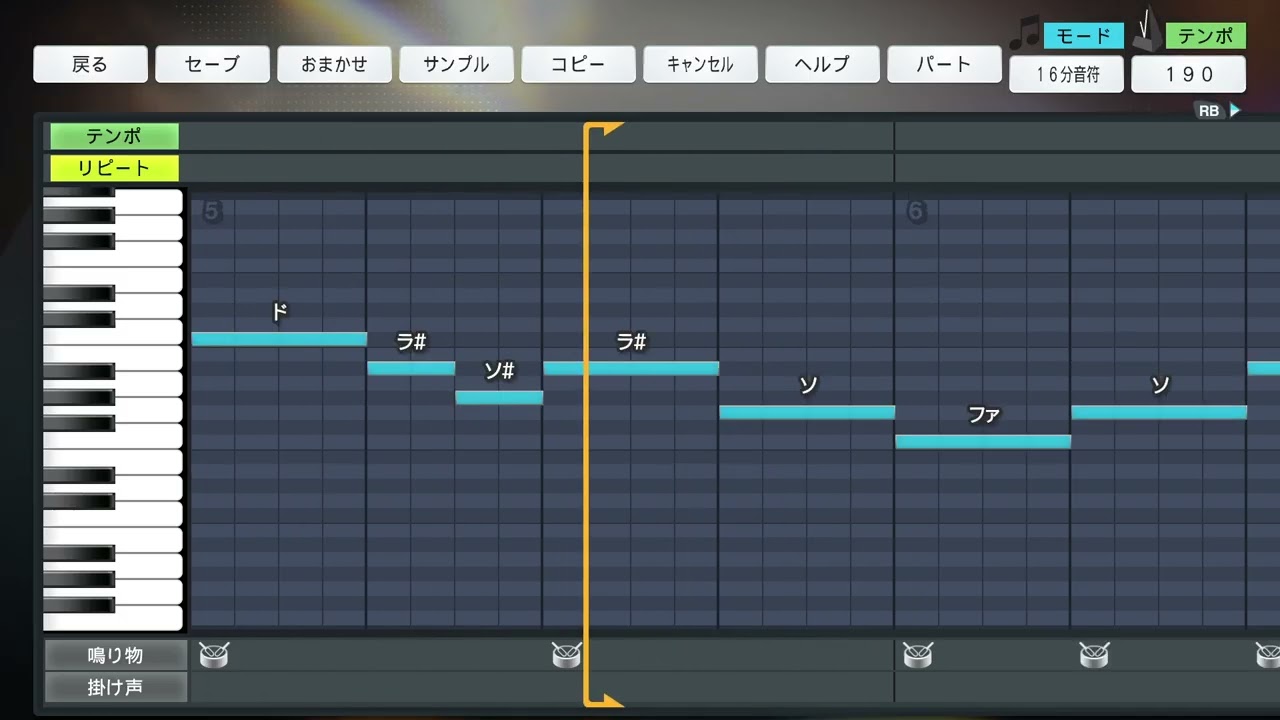Choose コピー to copy notes
Viewport: 1280px width, 720px height.
coord(578,64)
